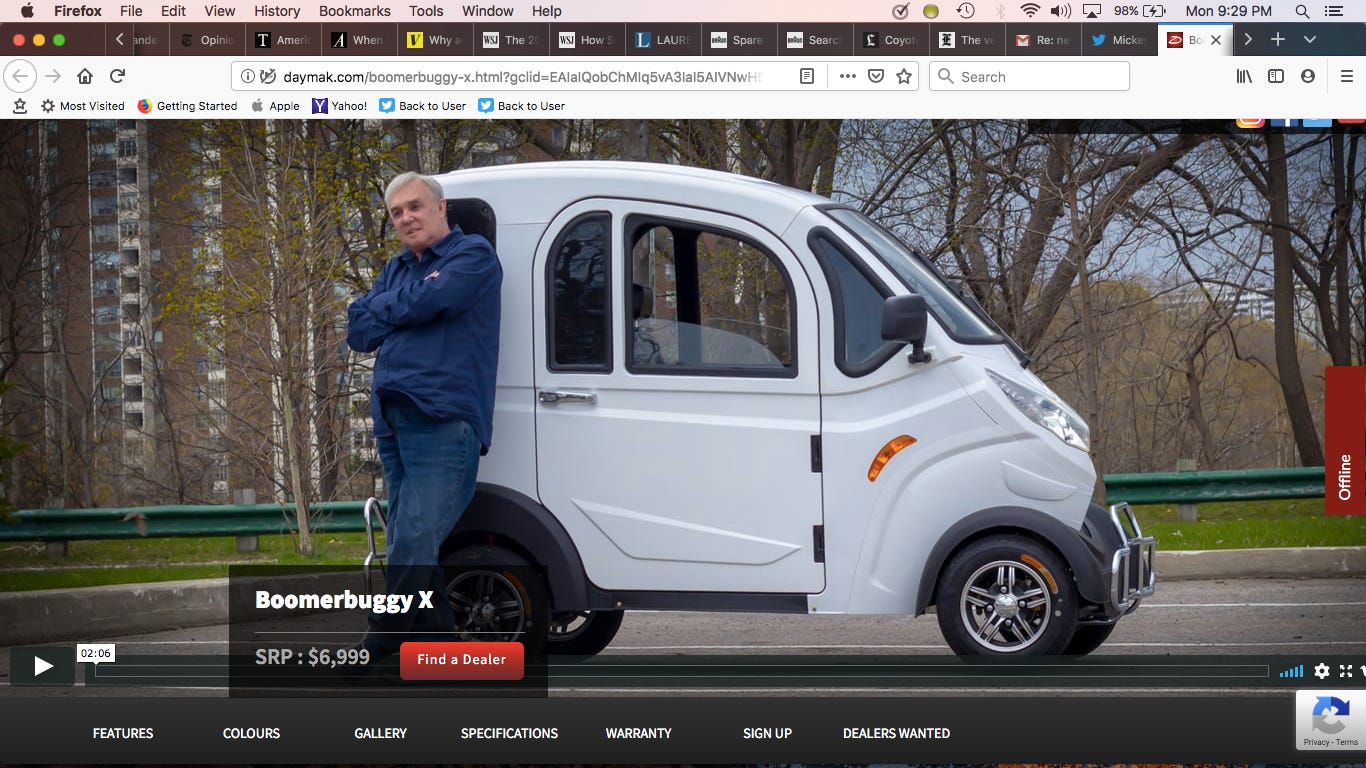Open the Firefox hamburger menu
This screenshot has width=1366, height=768.
click(x=1346, y=76)
